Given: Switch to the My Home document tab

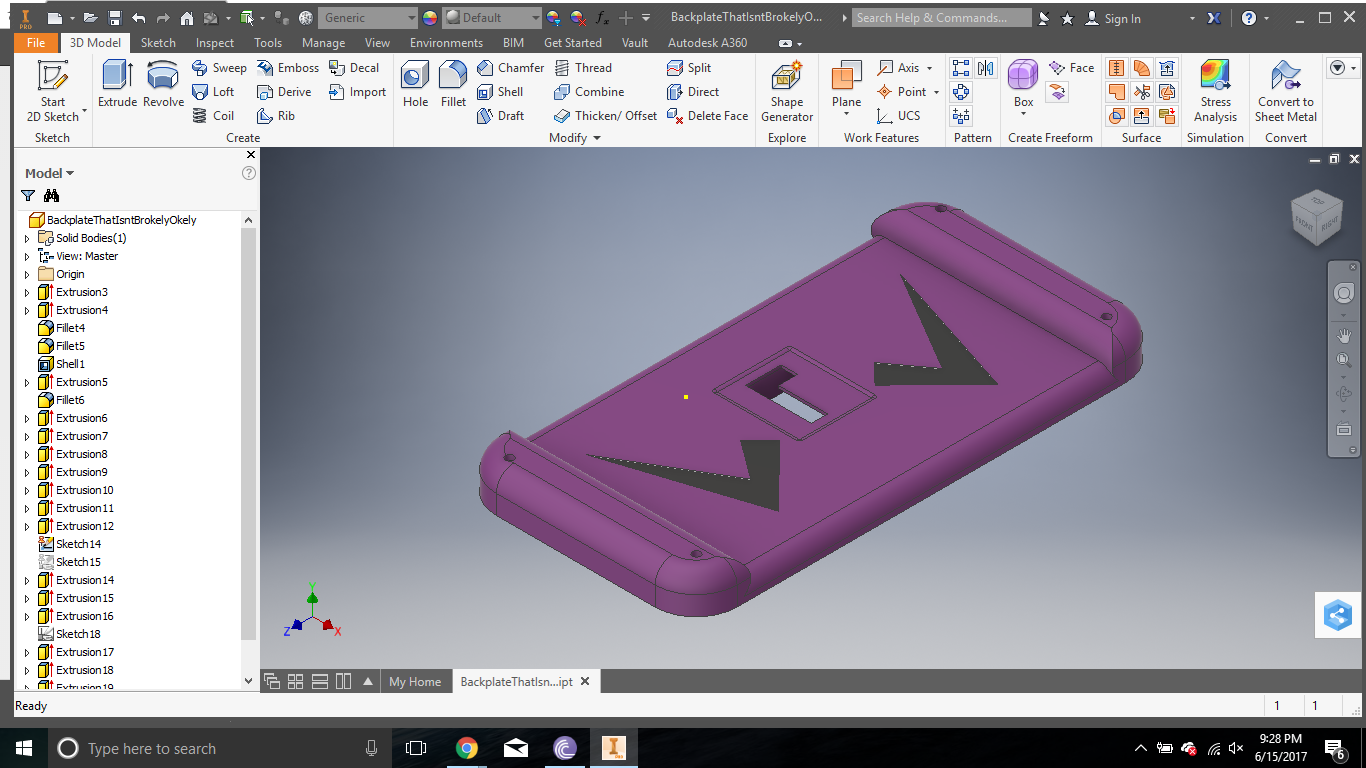Looking at the screenshot, I should pyautogui.click(x=415, y=682).
